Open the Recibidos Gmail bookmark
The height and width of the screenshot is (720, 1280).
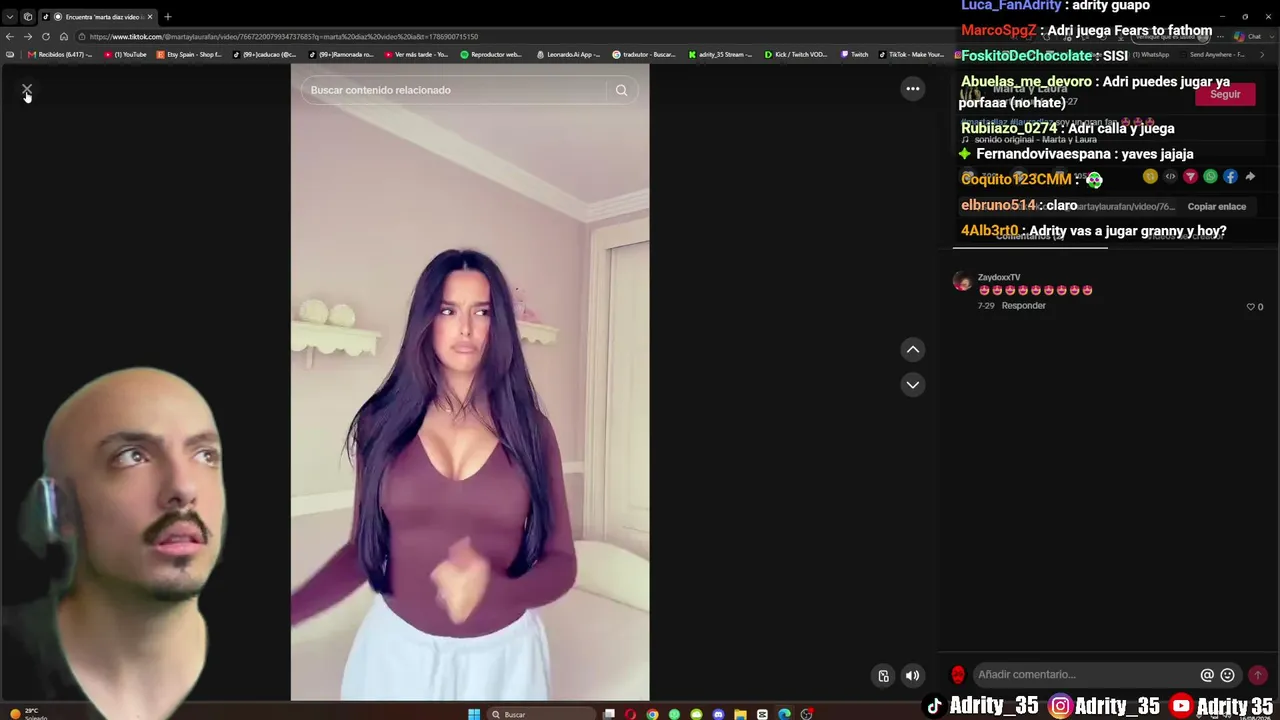60,55
